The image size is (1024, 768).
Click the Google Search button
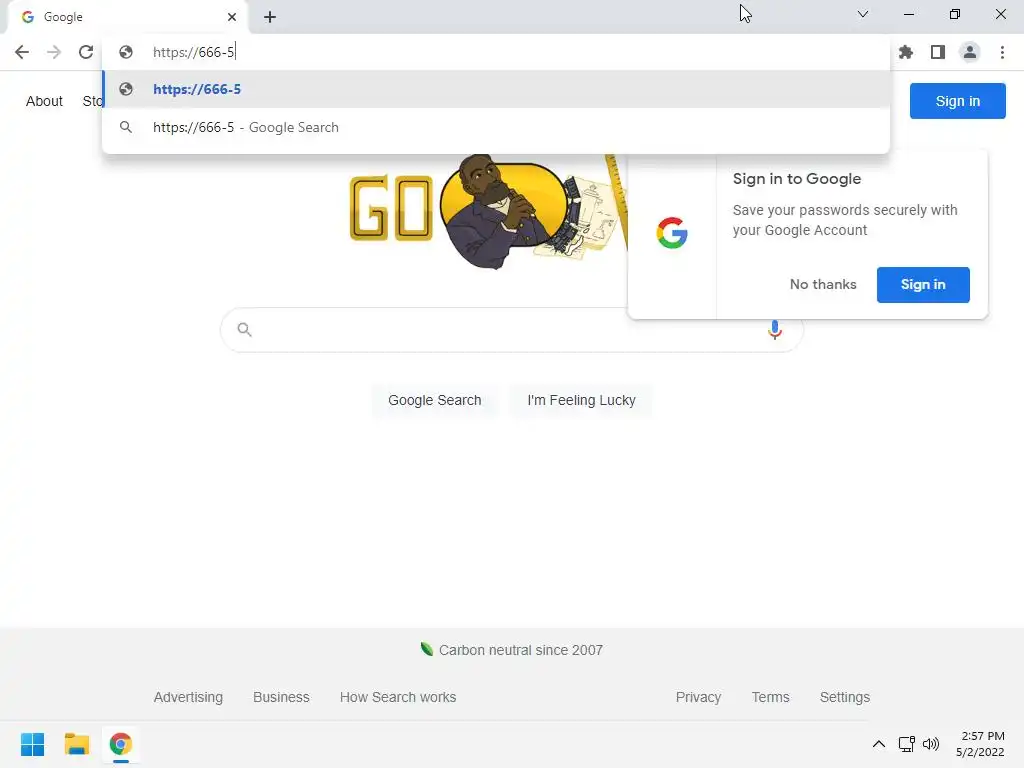434,400
